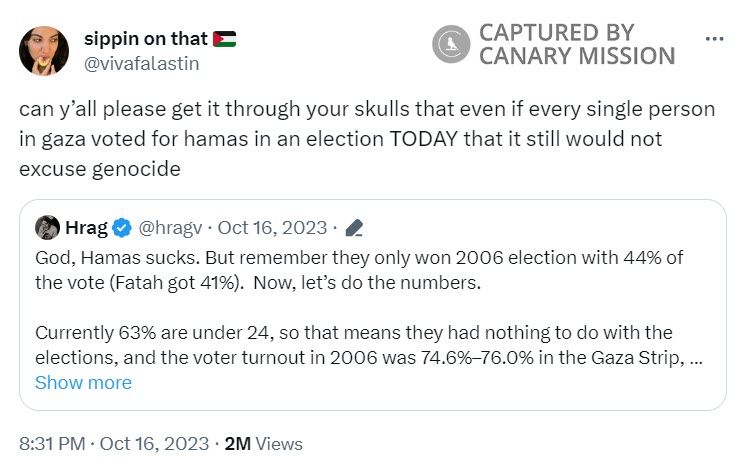This screenshot has height=474, width=746.
Task: Click the Canary Mission bird logo
Action: 451,44
